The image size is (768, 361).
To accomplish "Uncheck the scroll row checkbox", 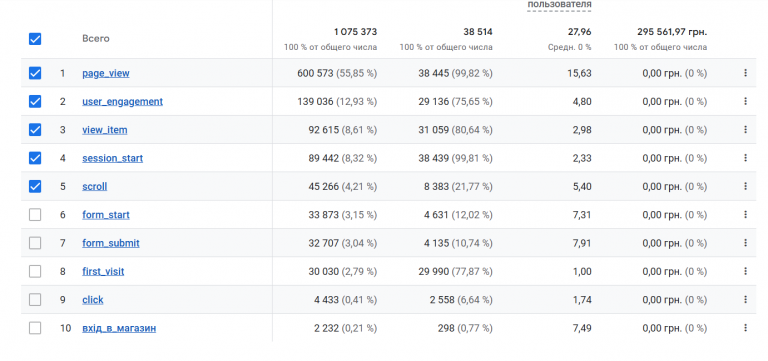I will (x=35, y=186).
